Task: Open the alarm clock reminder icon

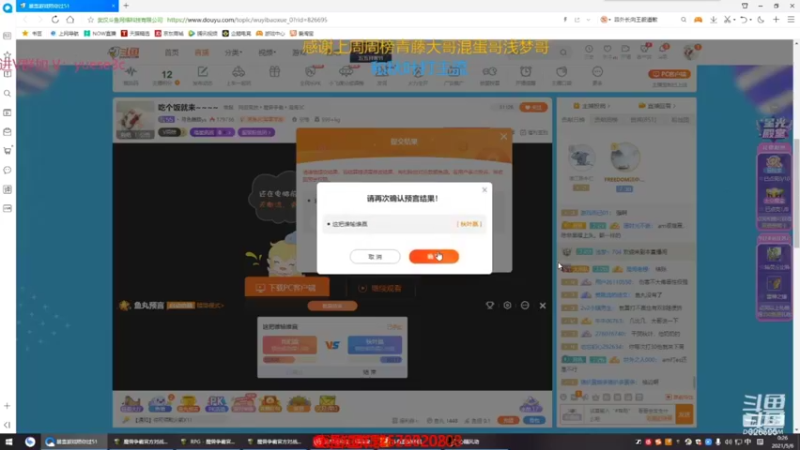Action: pyautogui.click(x=526, y=72)
